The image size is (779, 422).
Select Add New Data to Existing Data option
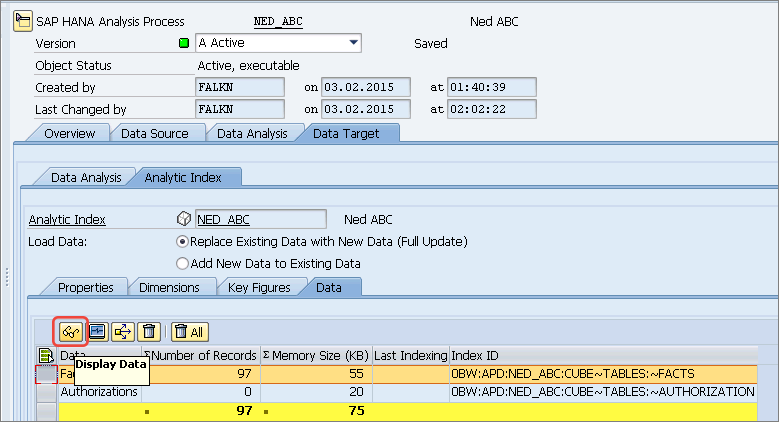point(182,263)
